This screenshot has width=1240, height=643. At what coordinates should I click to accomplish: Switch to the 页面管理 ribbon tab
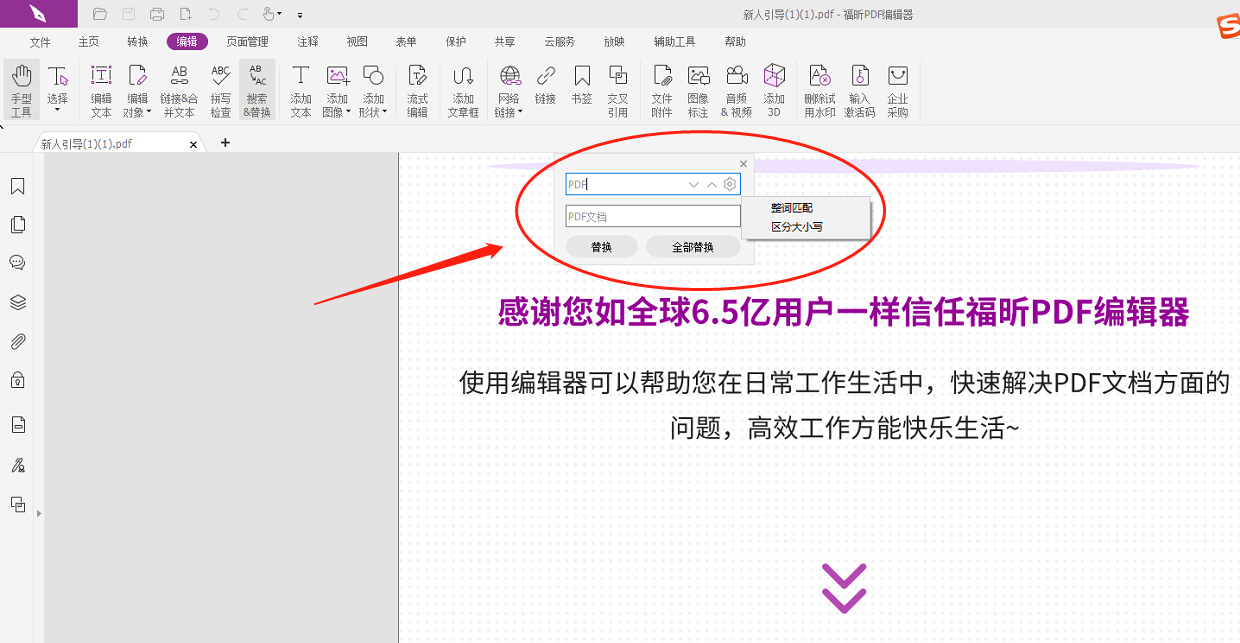(247, 41)
